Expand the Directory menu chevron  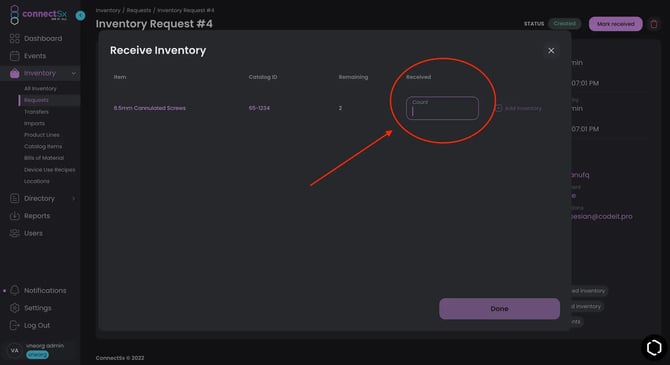pyautogui.click(x=73, y=198)
